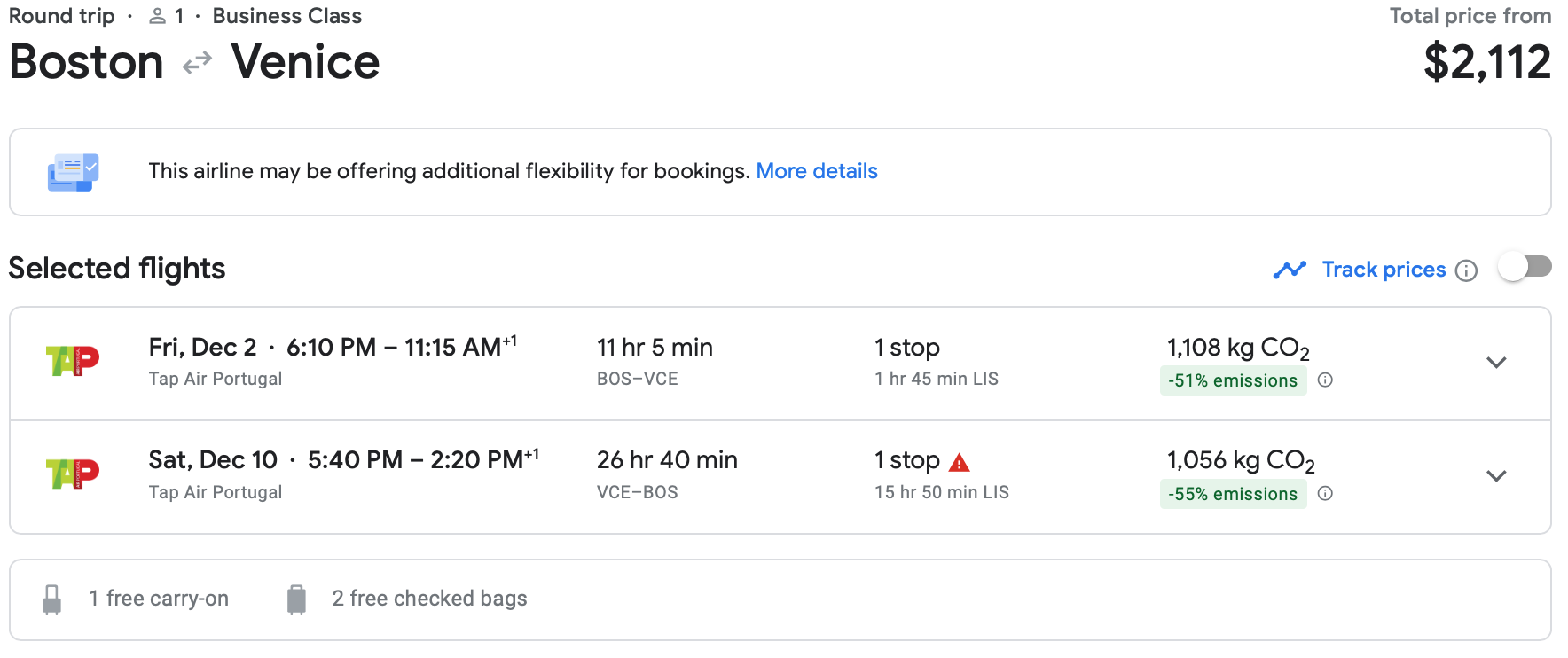The image size is (1568, 658).
Task: Expand the Fri, Dec 2 flight details
Action: tap(1496, 363)
